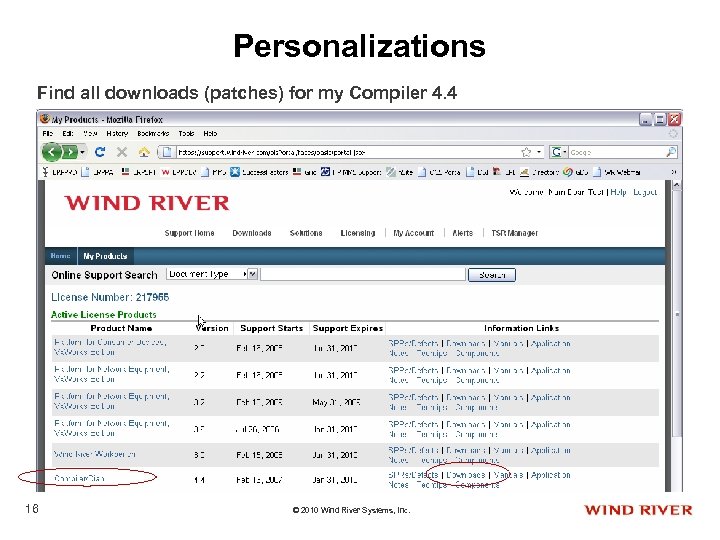Open Downloads for the Platform for Consumer Devices row
This screenshot has width=720, height=540.
coord(466,343)
